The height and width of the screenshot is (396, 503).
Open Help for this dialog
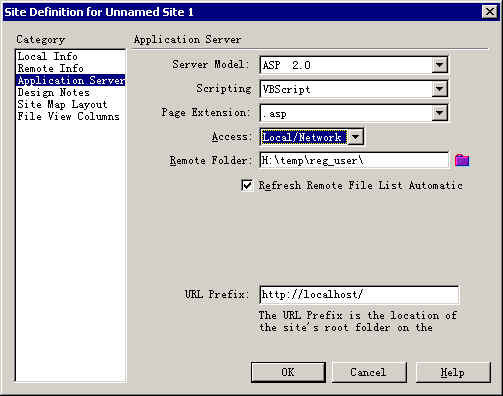453,372
